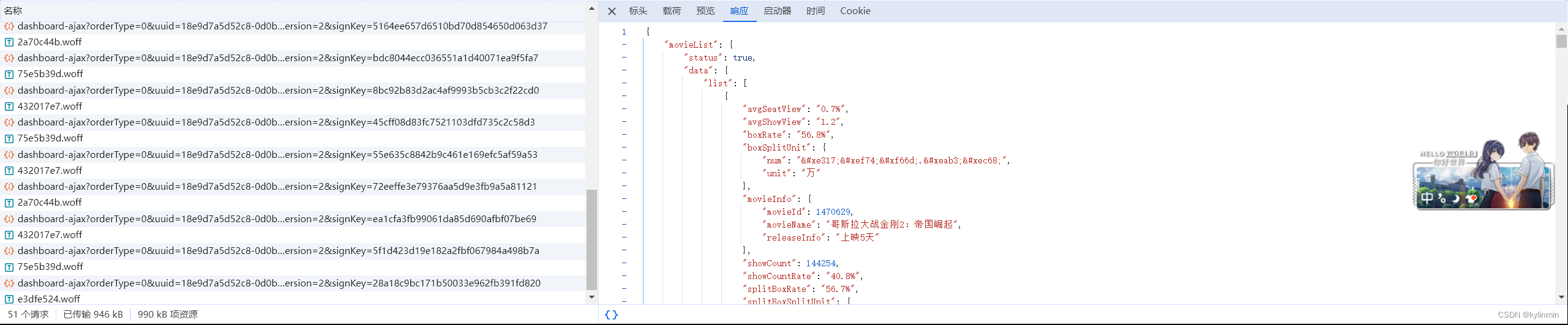Click XHR icon of signKey=8bc92b83d2 request
1568x325 pixels.
click(9, 91)
